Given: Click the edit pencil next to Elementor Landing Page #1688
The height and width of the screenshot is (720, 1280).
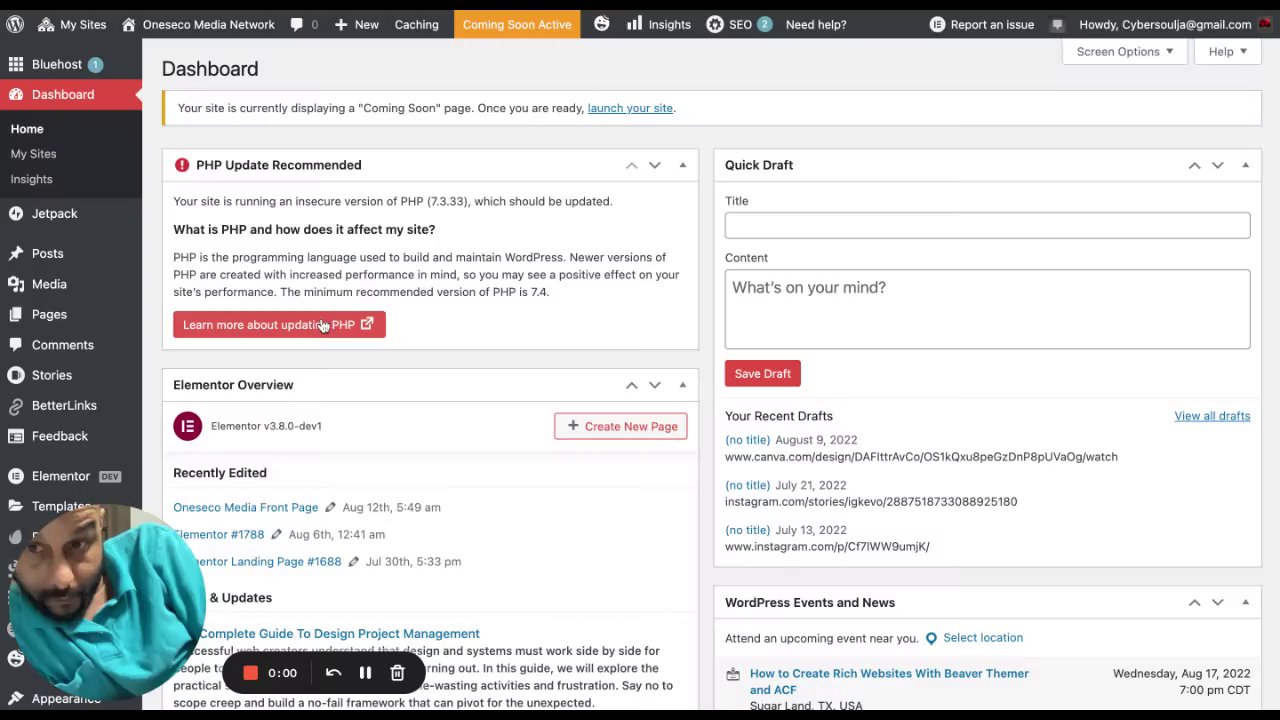Looking at the screenshot, I should tap(353, 561).
